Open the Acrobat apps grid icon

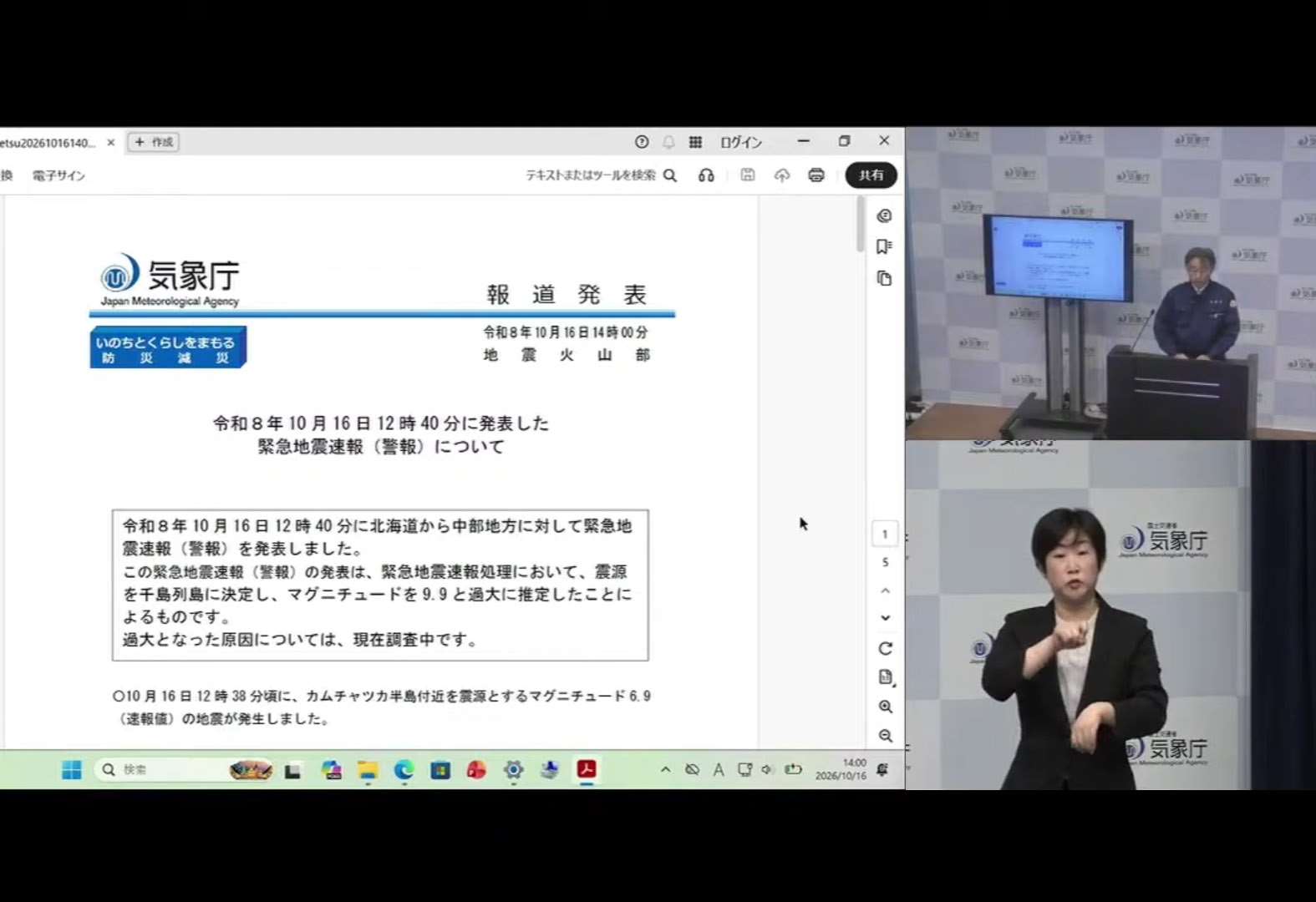[x=695, y=142]
